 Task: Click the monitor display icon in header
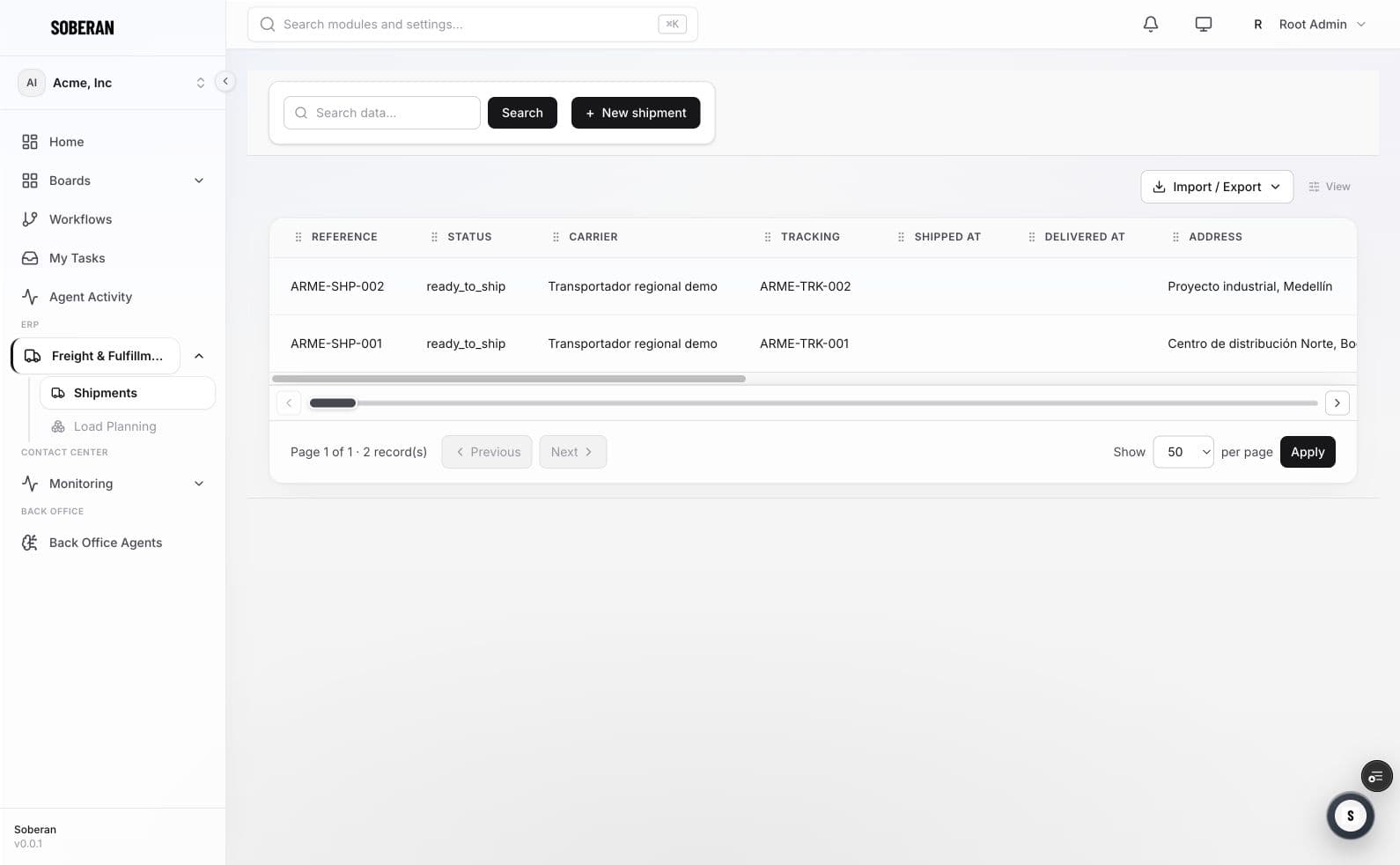click(1203, 24)
